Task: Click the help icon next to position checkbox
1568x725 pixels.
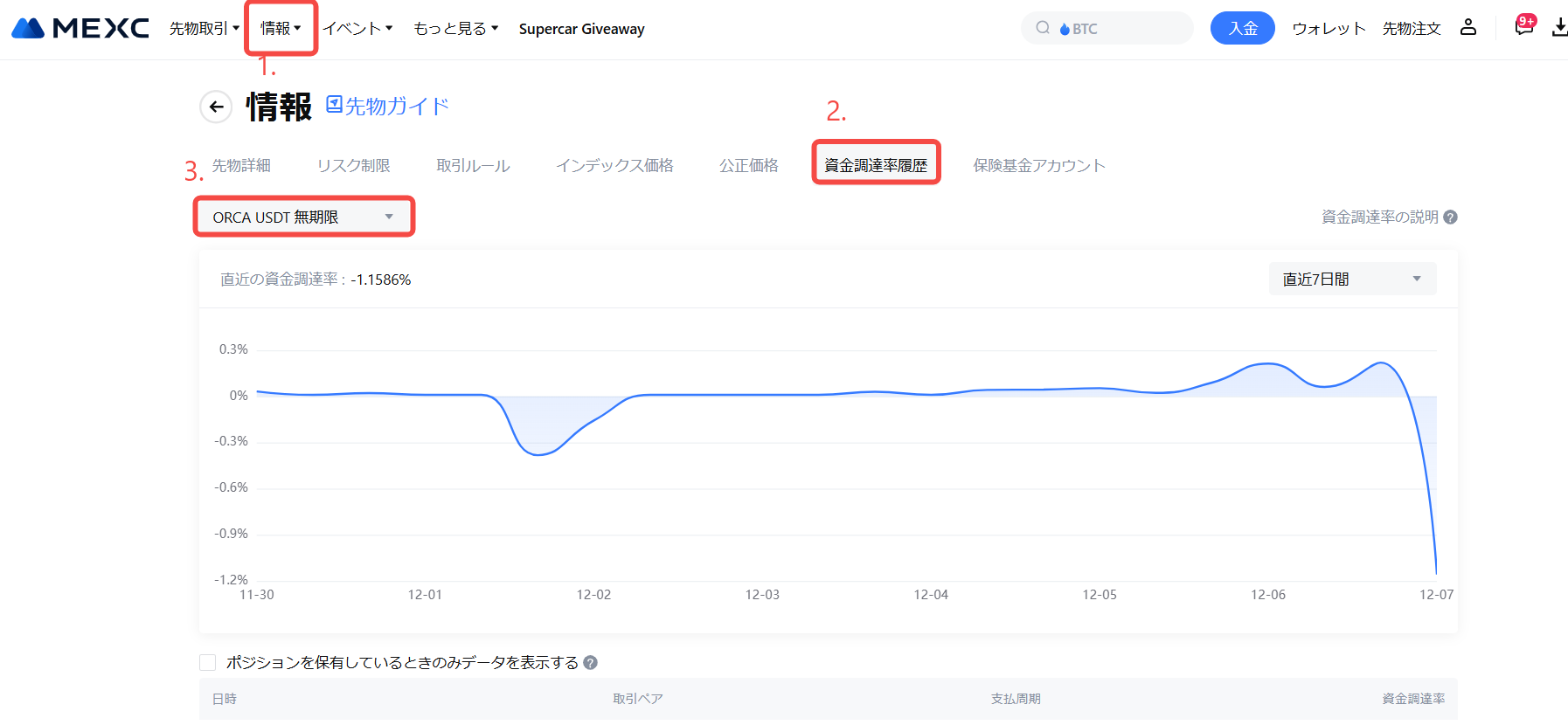Action: (x=590, y=663)
